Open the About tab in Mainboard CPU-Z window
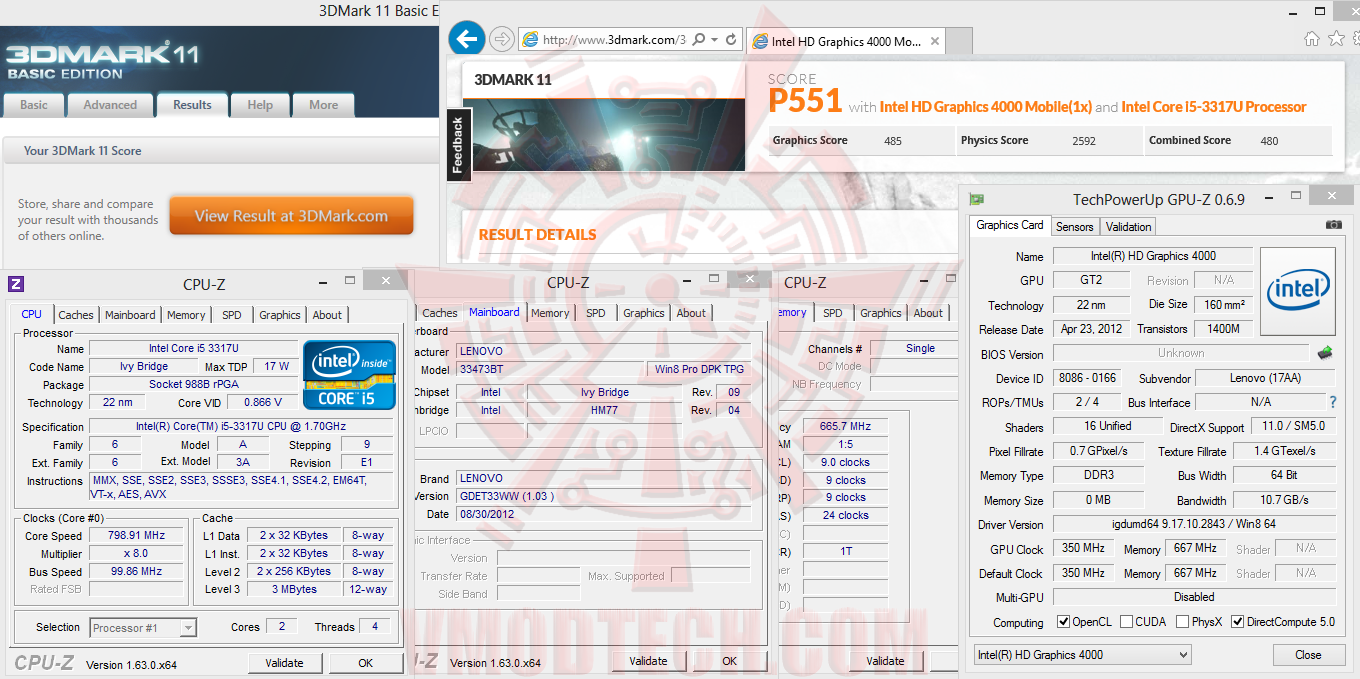This screenshot has height=679, width=1360. (691, 313)
